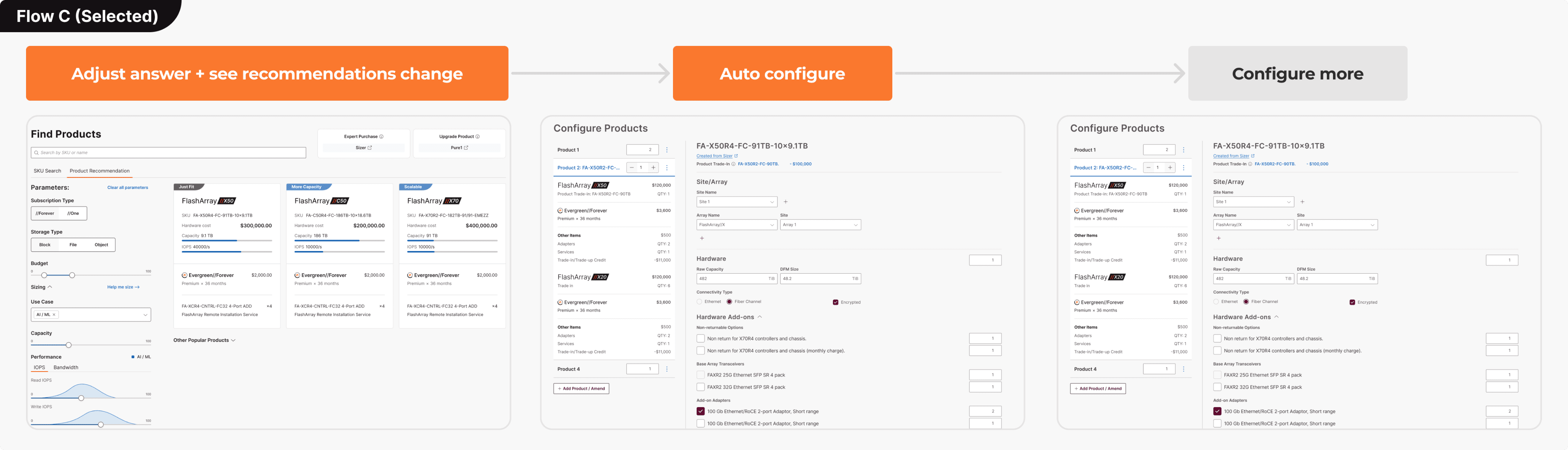Uncheck Encrypted in the Auto configure panel
The width and height of the screenshot is (1568, 450).
point(835,302)
